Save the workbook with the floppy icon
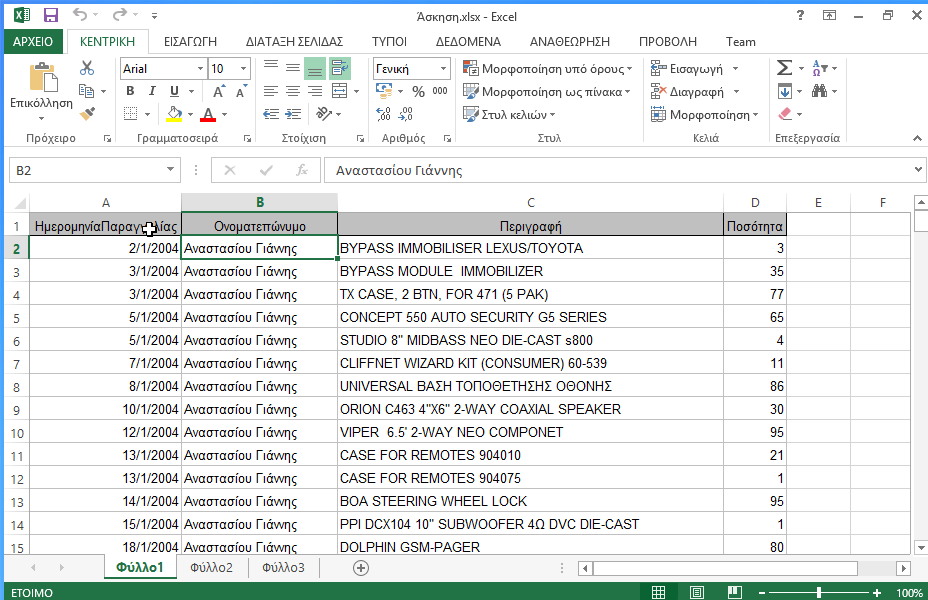 point(51,15)
